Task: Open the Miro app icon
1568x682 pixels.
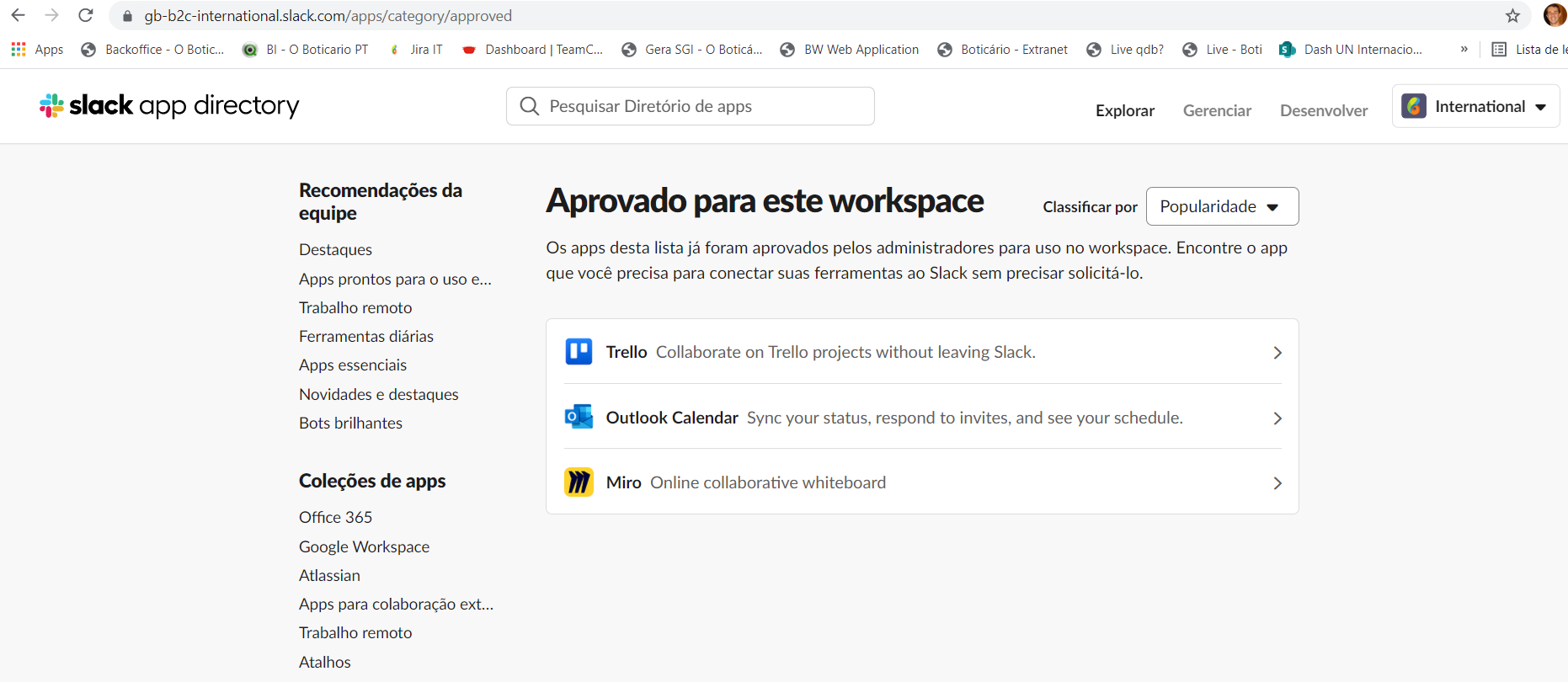Action: [x=579, y=482]
